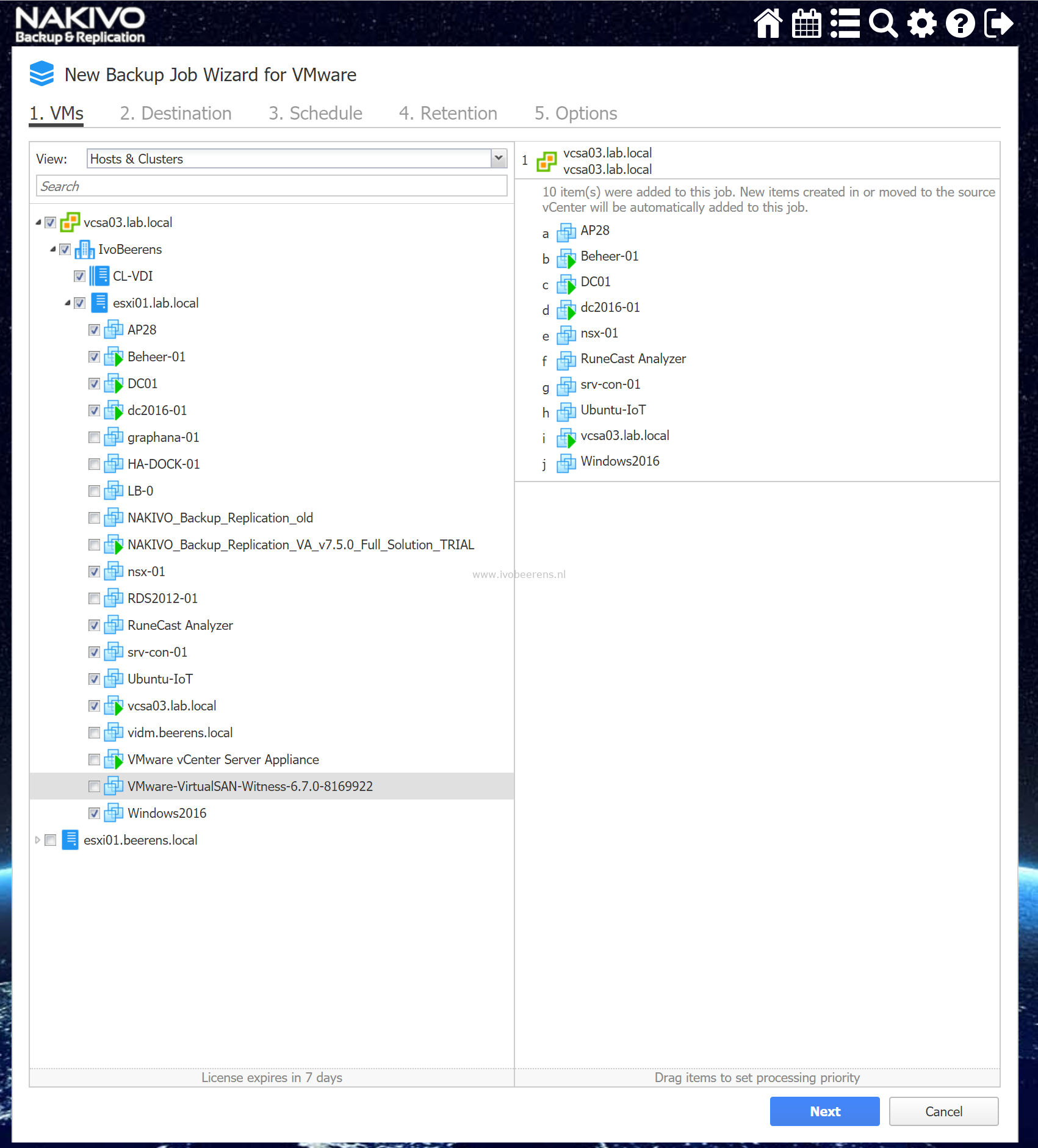Collapse the esxi01.lab.local host node
Image resolution: width=1038 pixels, height=1148 pixels.
pyautogui.click(x=67, y=303)
